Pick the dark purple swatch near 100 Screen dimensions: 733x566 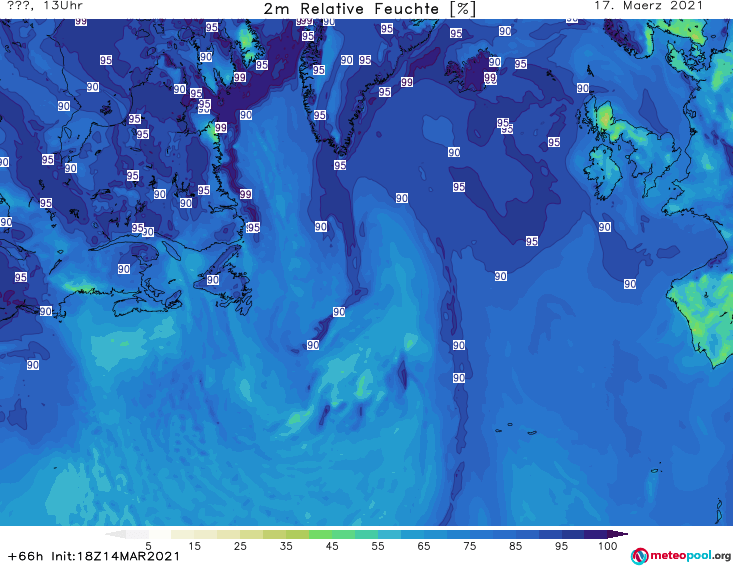coord(596,534)
